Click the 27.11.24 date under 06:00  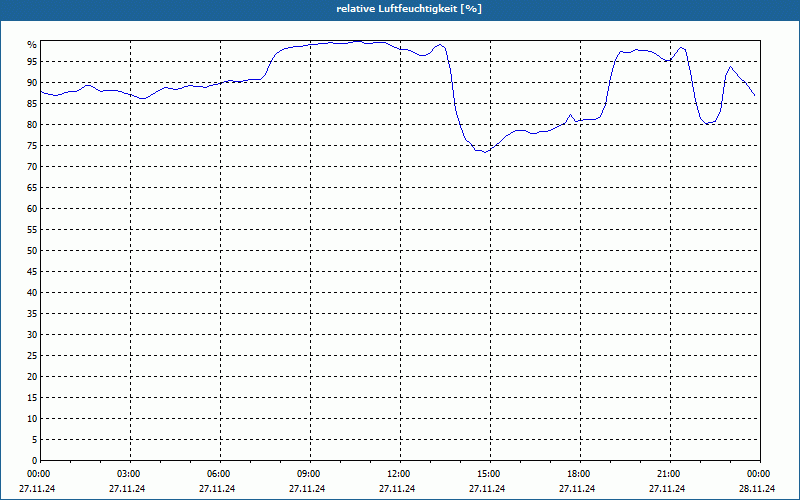217,489
